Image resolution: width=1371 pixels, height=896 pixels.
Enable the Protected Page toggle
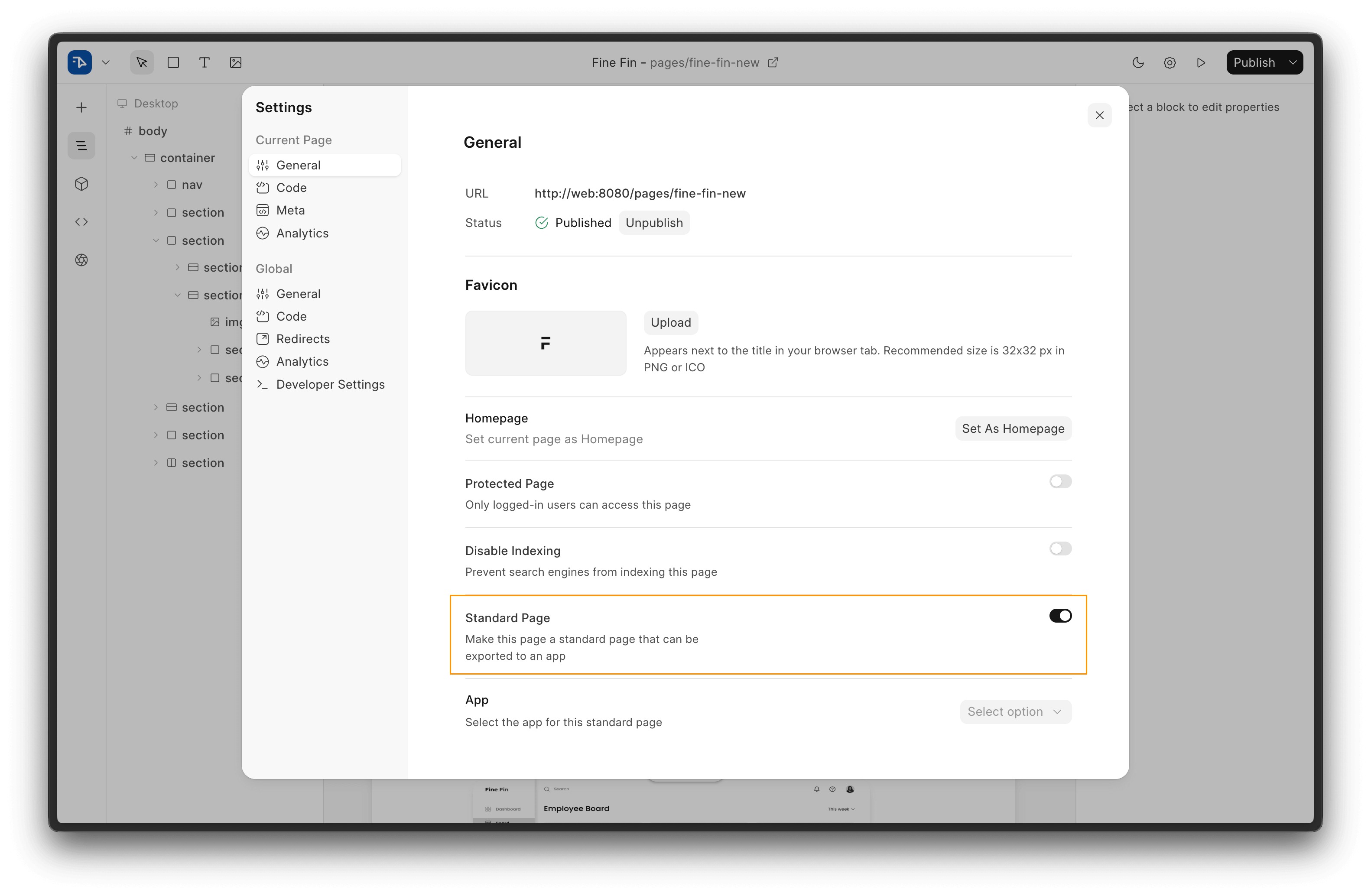pos(1060,481)
